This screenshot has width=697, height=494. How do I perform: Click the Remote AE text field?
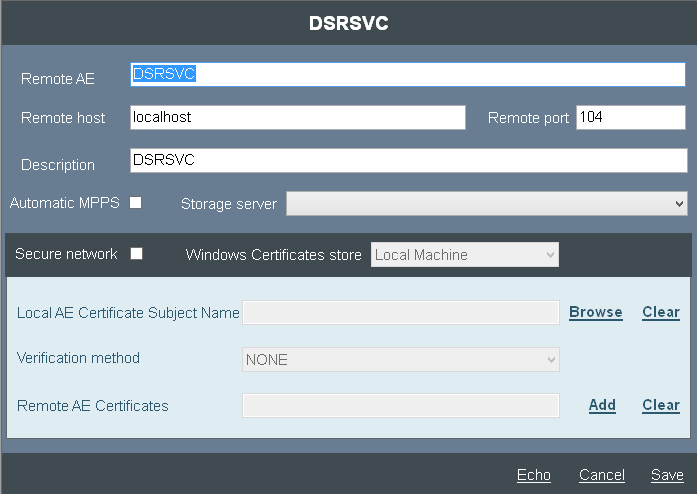click(x=407, y=76)
